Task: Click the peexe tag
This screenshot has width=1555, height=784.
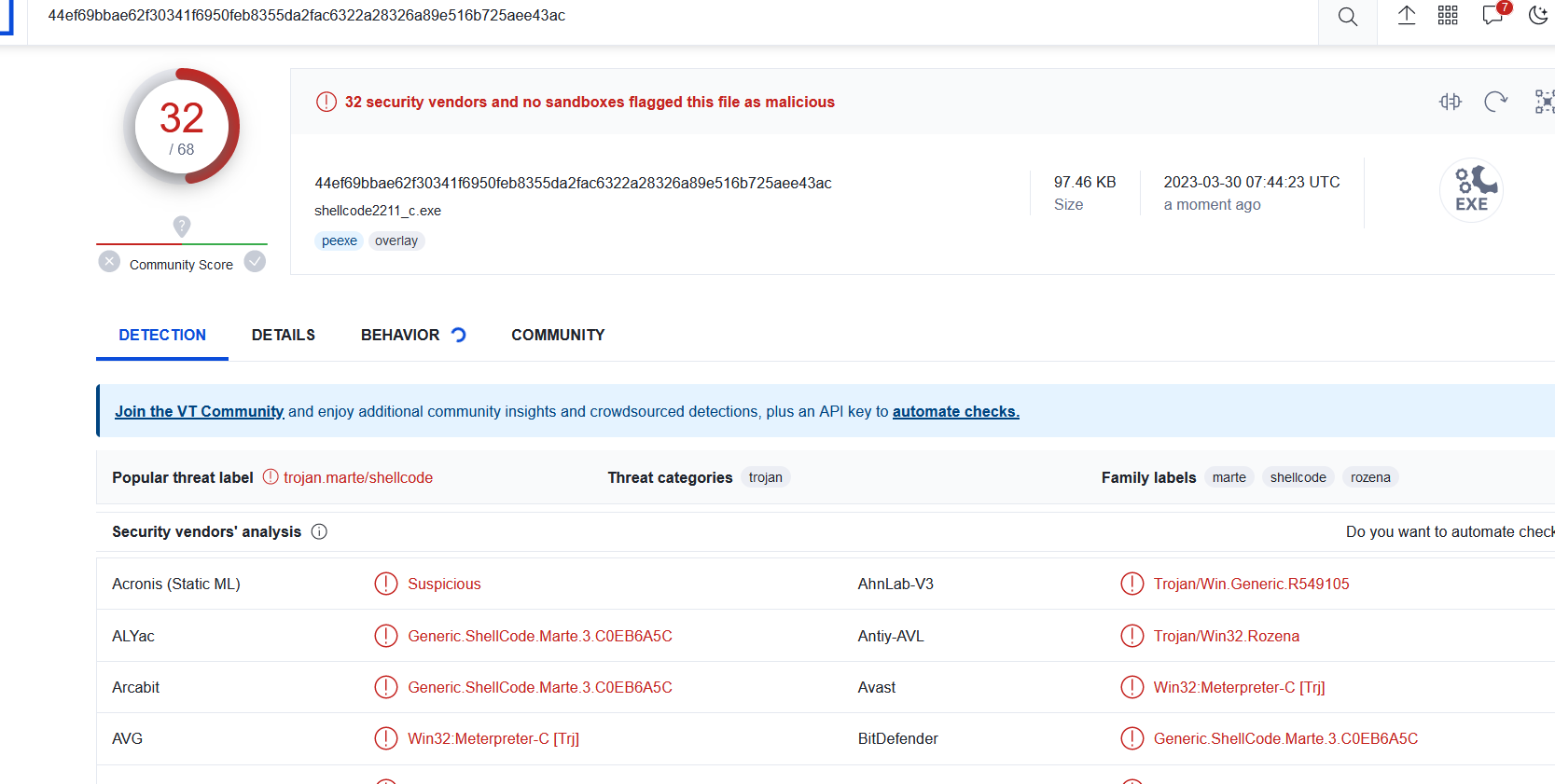Action: [x=339, y=241]
